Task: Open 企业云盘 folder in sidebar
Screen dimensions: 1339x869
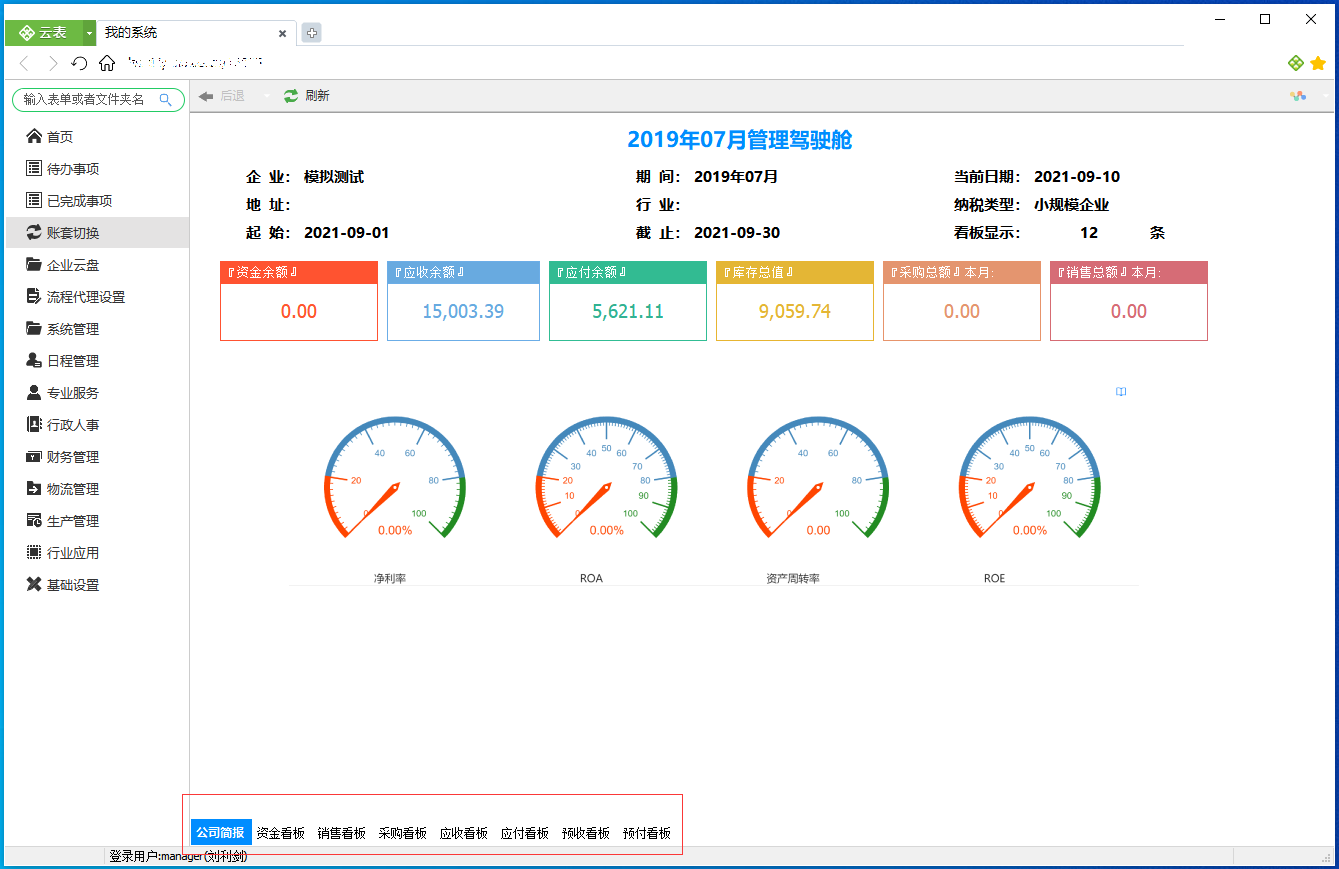Action: (97, 265)
